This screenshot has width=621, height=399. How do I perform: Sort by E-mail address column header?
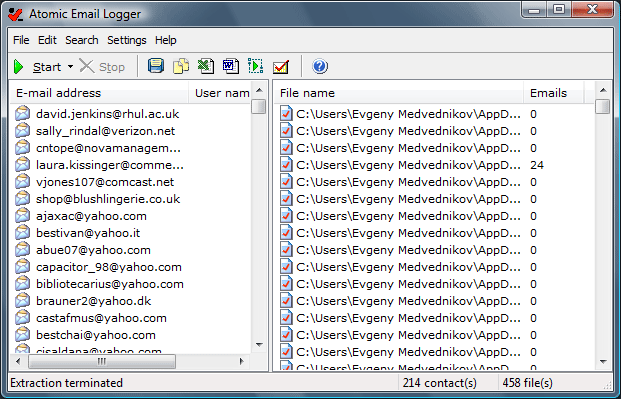[x=99, y=93]
